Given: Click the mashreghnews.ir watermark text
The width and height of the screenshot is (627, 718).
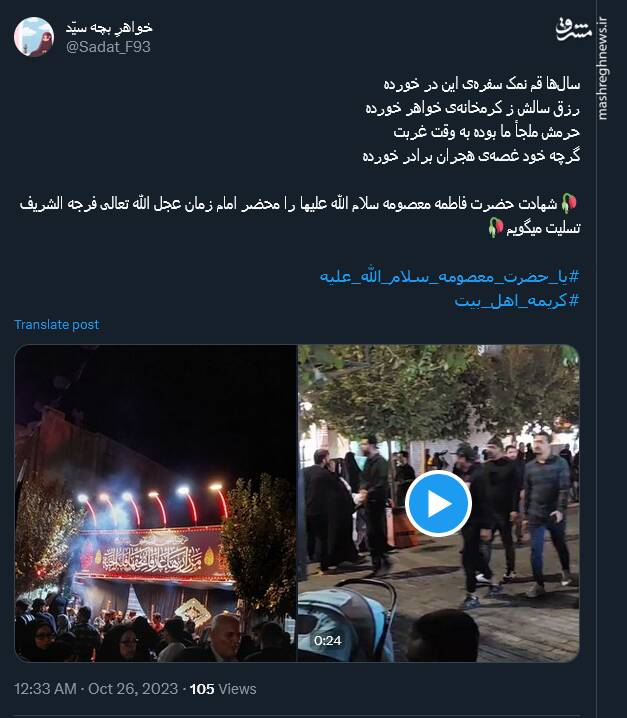Looking at the screenshot, I should point(602,69).
